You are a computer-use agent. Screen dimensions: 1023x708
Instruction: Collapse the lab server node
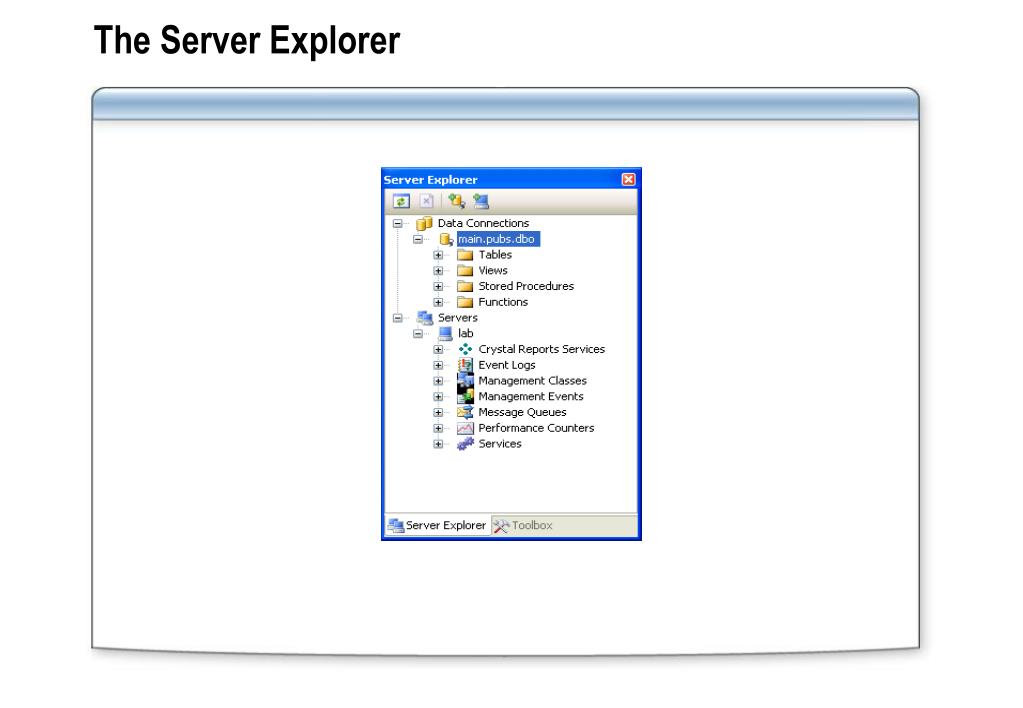point(418,333)
